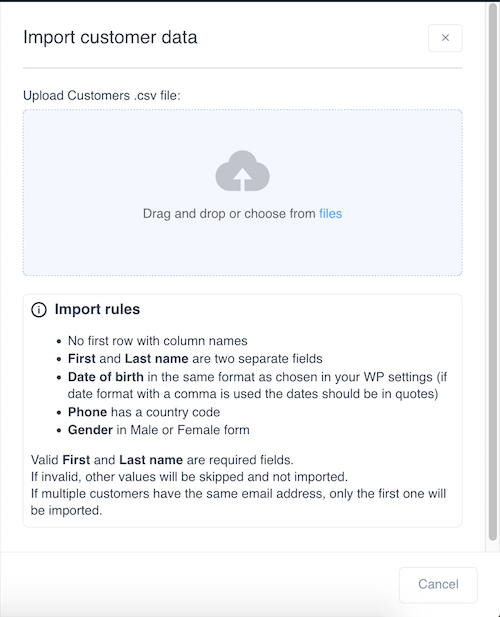Click the 'No first row with column names' rule
This screenshot has height=617, width=500.
point(157,341)
